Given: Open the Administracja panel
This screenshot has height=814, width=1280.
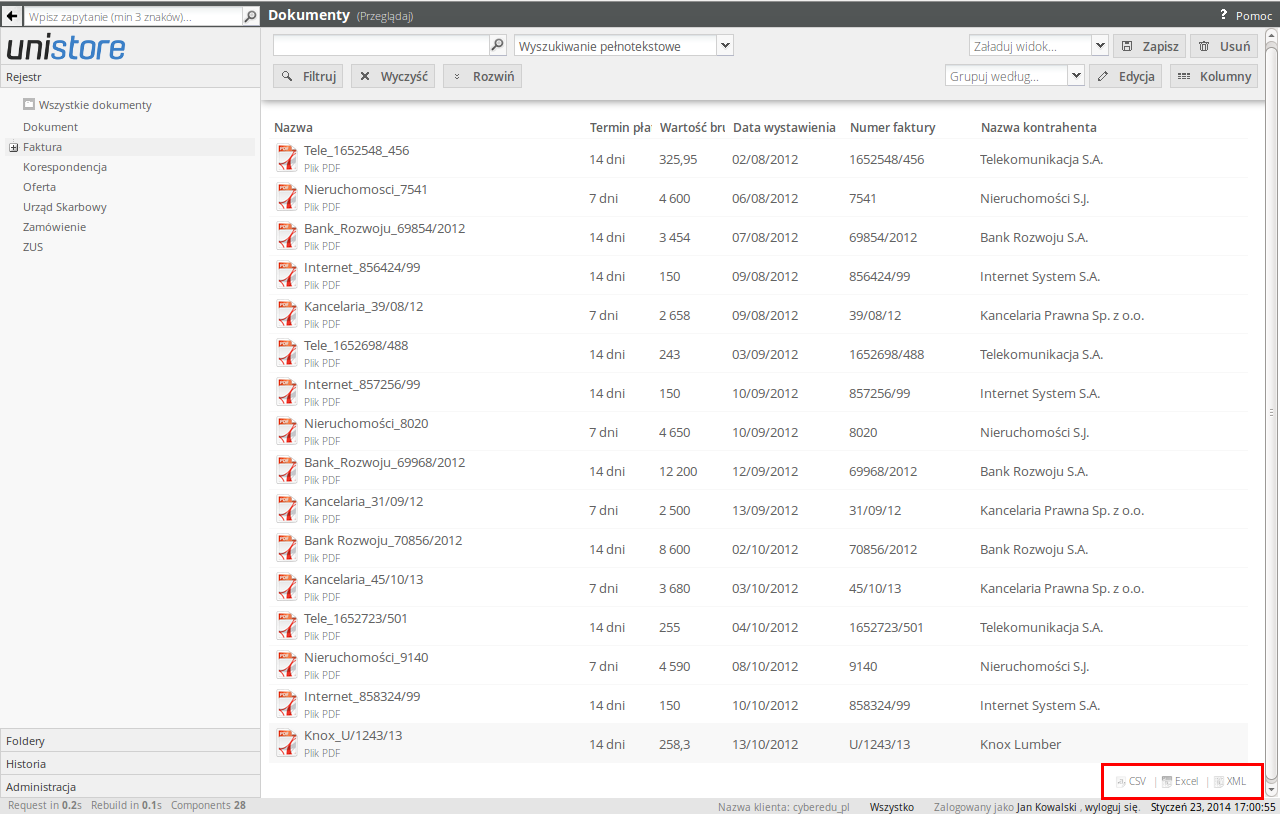Looking at the screenshot, I should [130, 786].
